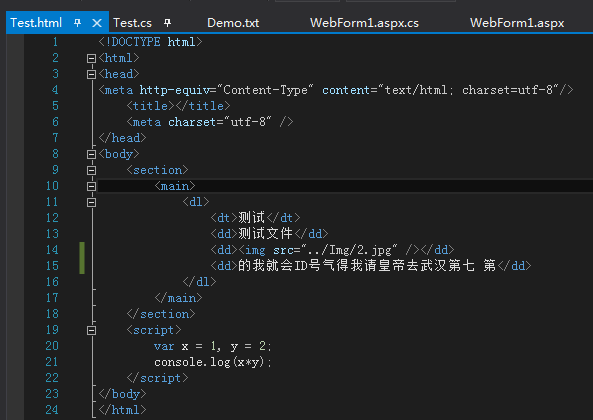Collapse the main block on line 10

(91, 186)
